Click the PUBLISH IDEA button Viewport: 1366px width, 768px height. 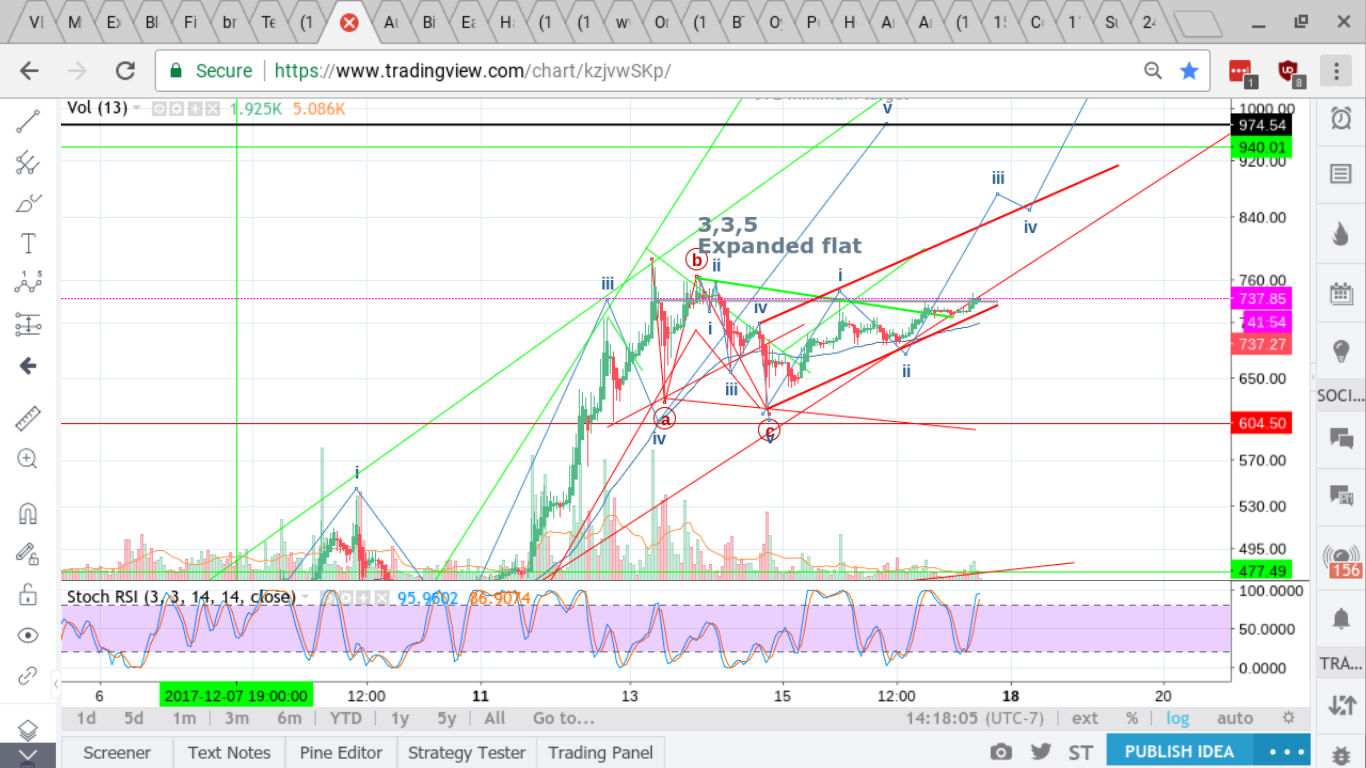pos(1179,752)
